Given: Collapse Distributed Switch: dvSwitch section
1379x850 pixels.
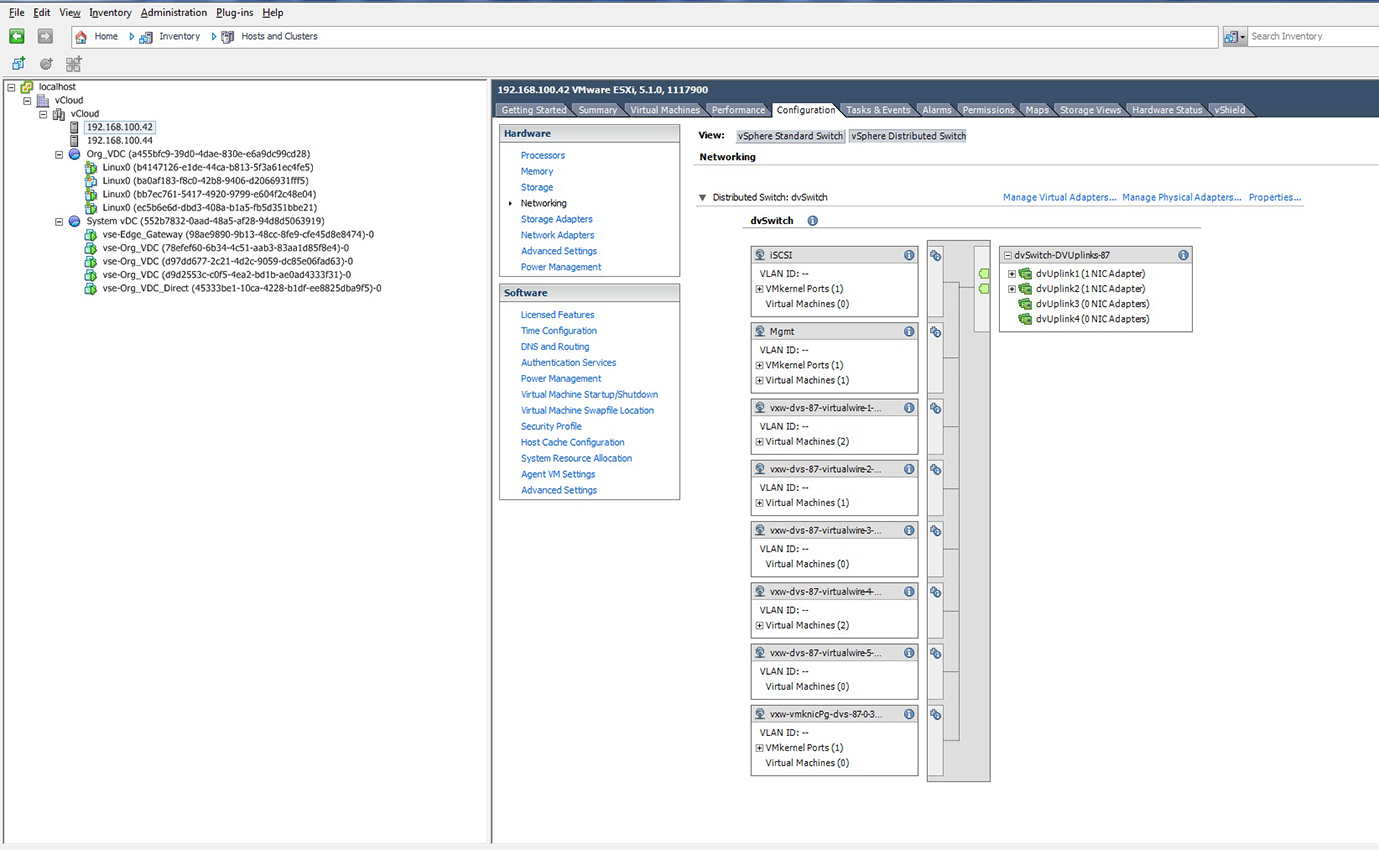Looking at the screenshot, I should point(702,198).
